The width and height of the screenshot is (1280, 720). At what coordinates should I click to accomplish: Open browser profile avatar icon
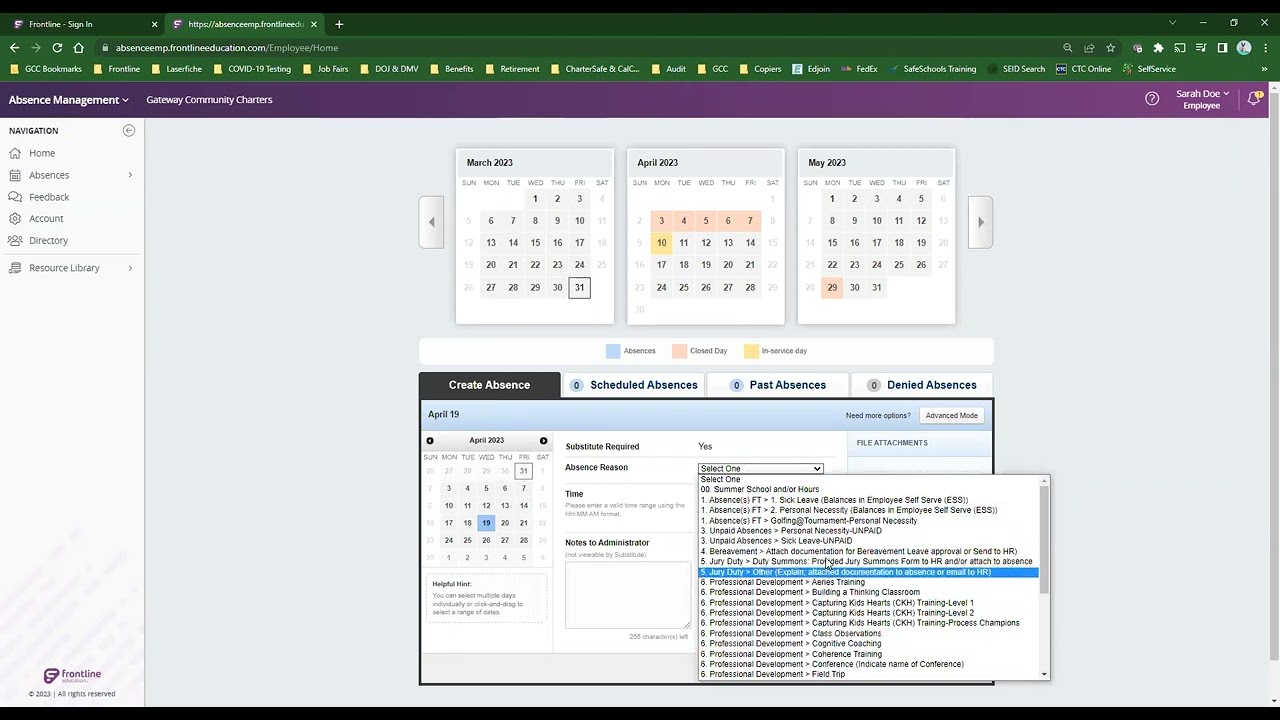click(x=1244, y=48)
